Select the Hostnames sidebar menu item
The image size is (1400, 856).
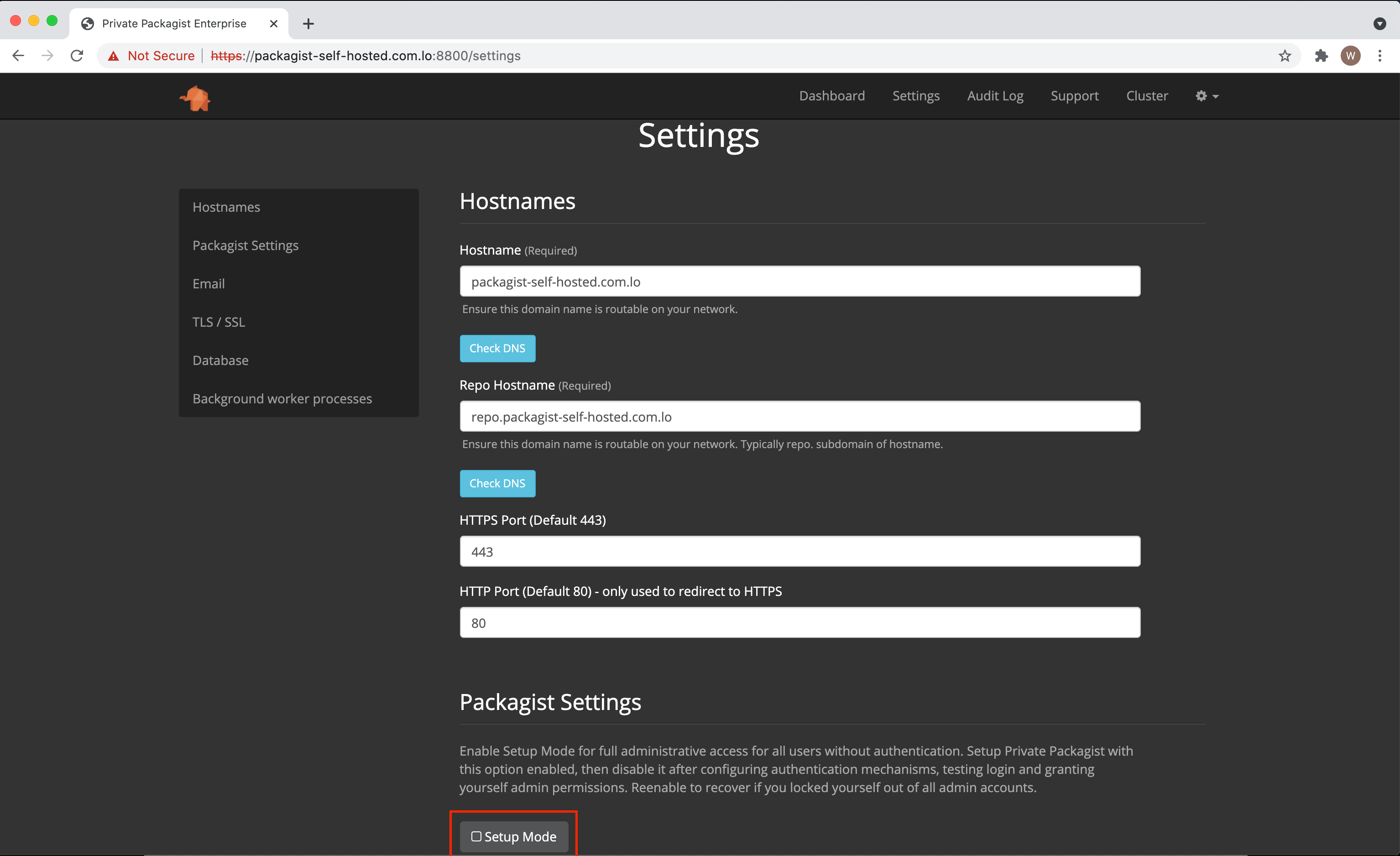[x=226, y=207]
